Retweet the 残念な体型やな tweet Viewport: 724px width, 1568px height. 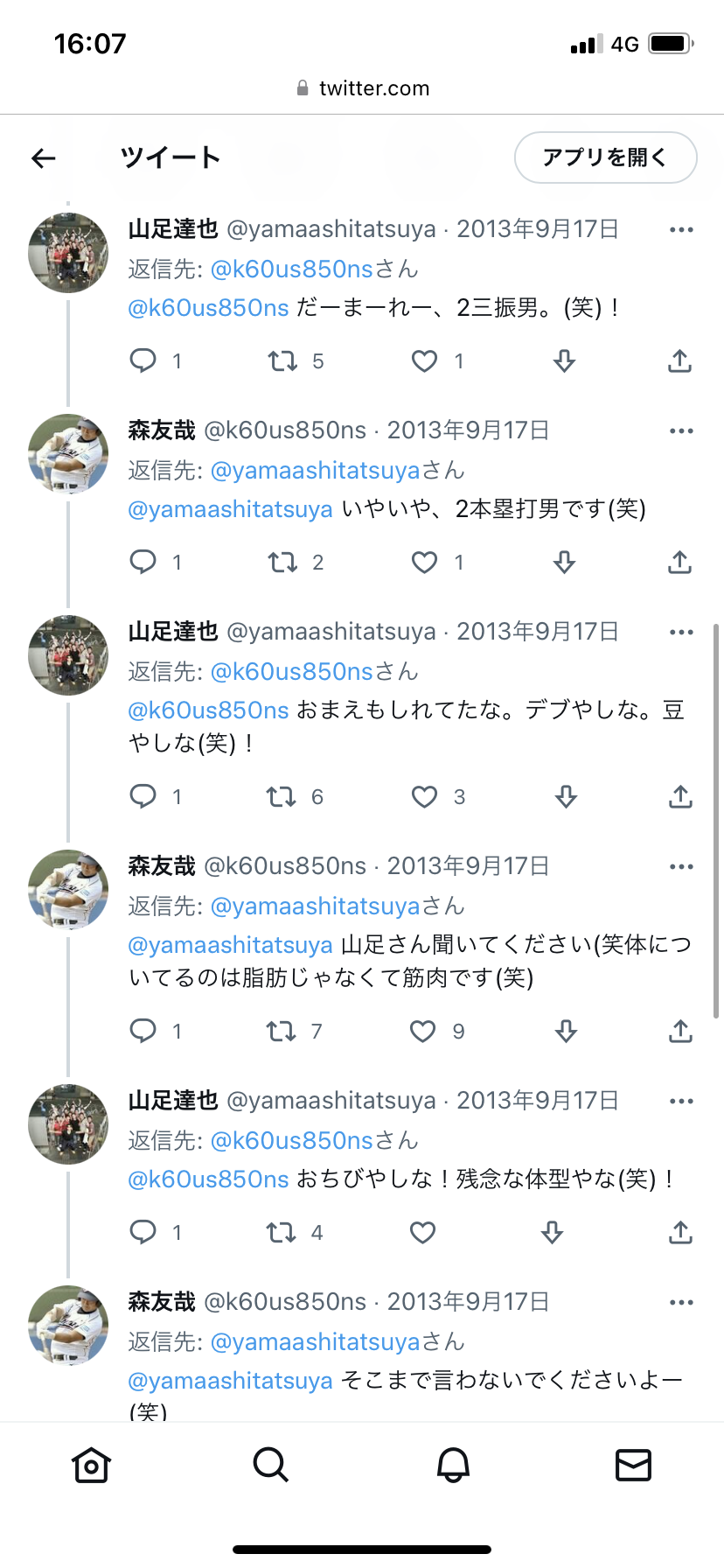tap(282, 1232)
